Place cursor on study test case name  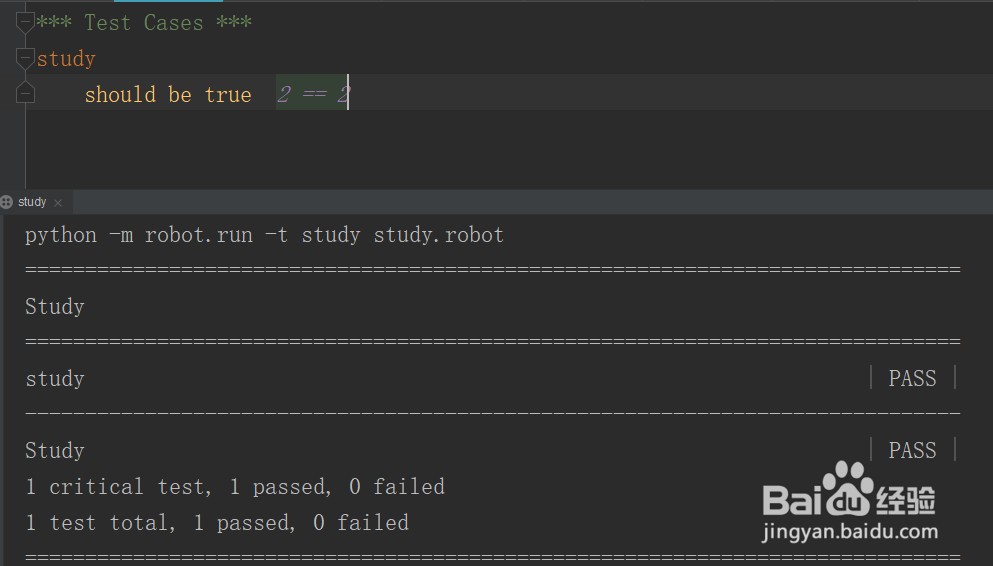[x=66, y=59]
